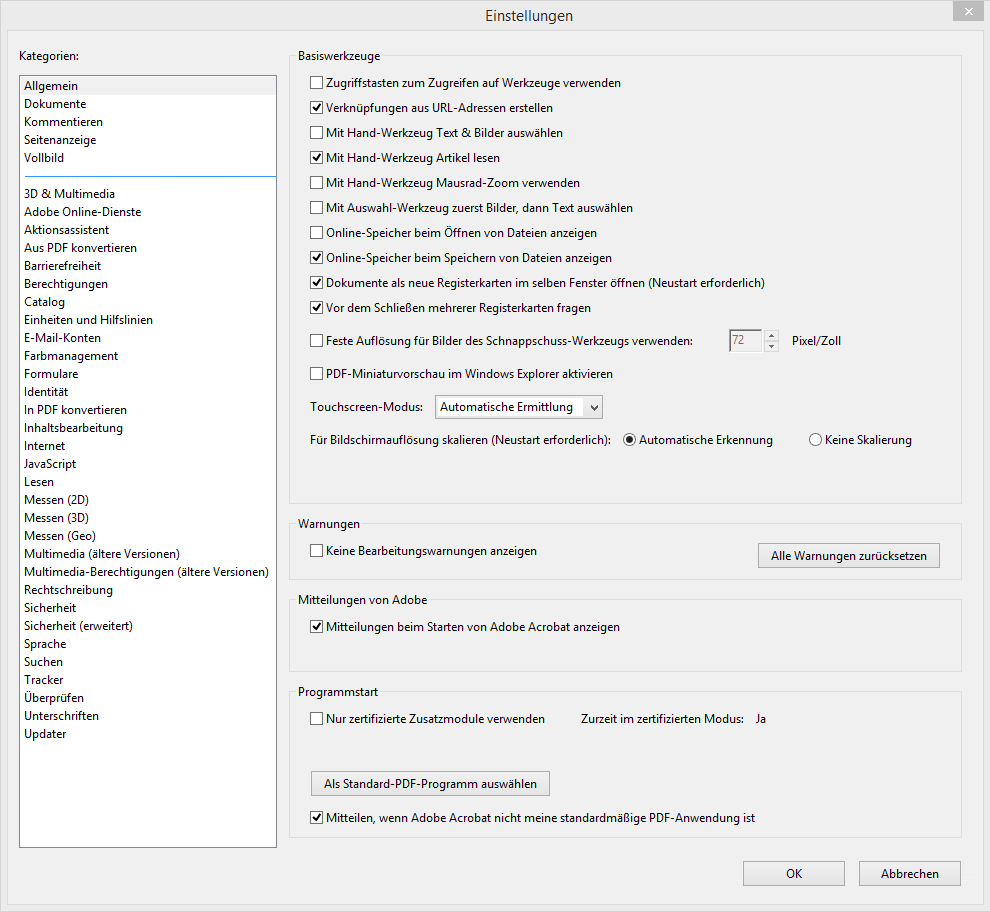
Task: Select Vollbild category
Action: 148,158
